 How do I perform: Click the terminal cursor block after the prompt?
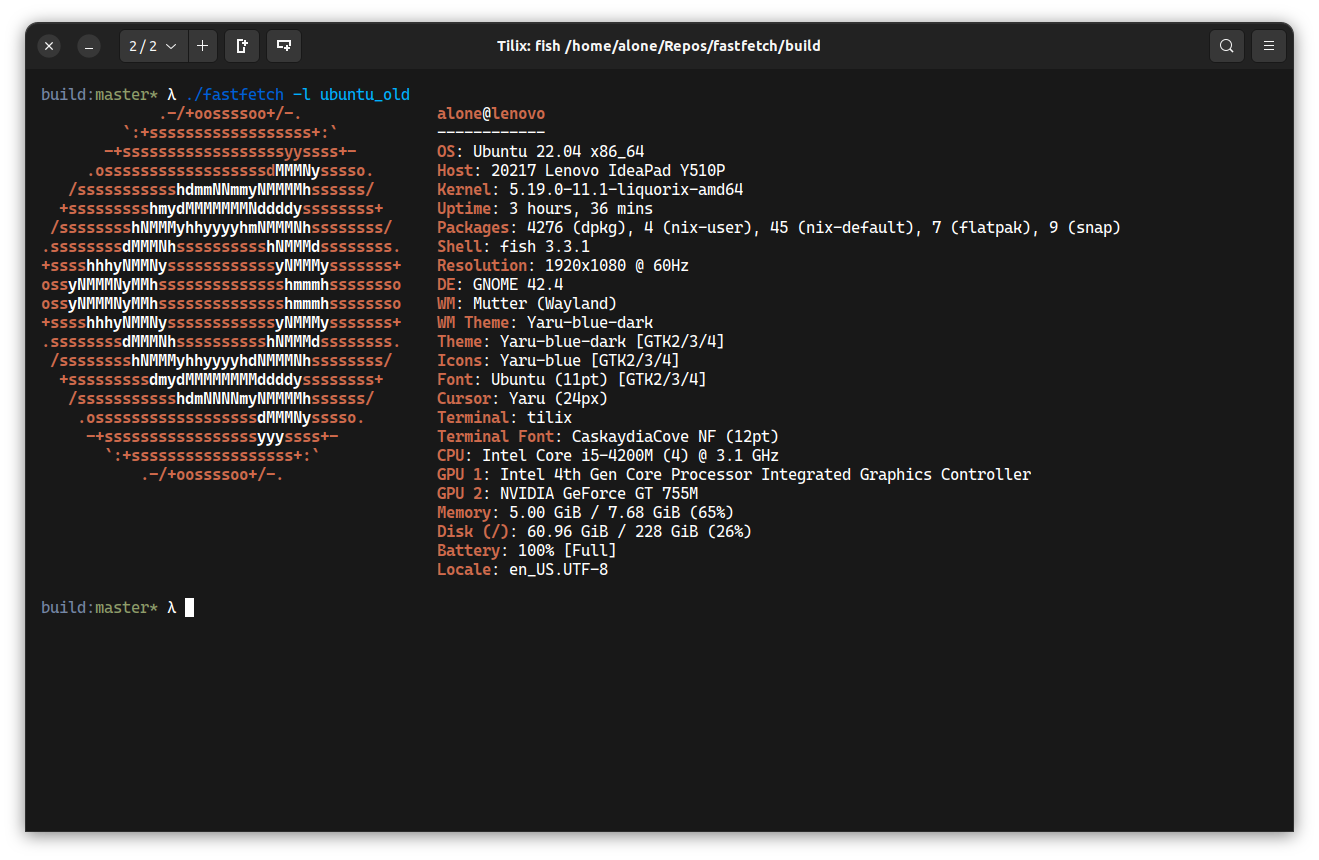(x=190, y=607)
